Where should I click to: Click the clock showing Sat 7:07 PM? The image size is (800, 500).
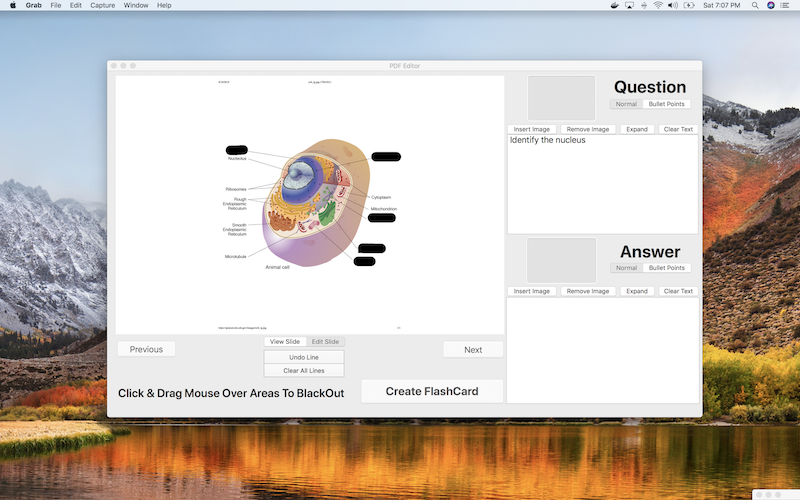click(721, 5)
